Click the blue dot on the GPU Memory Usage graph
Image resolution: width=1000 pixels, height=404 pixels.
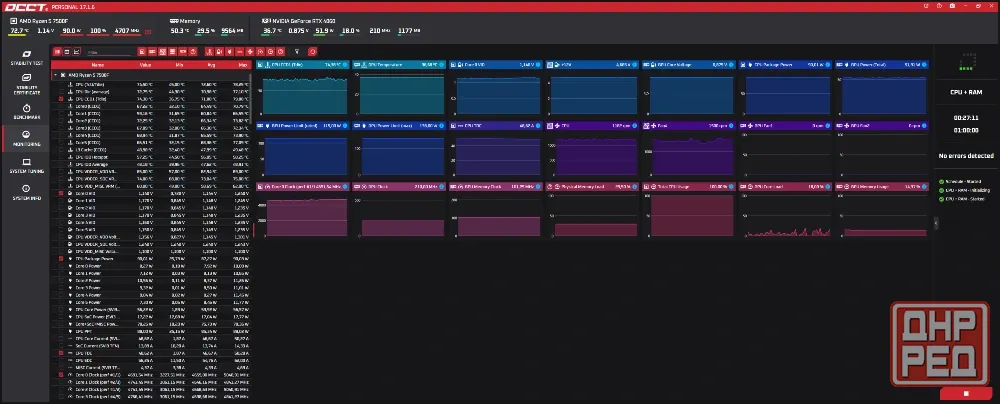coord(923,187)
